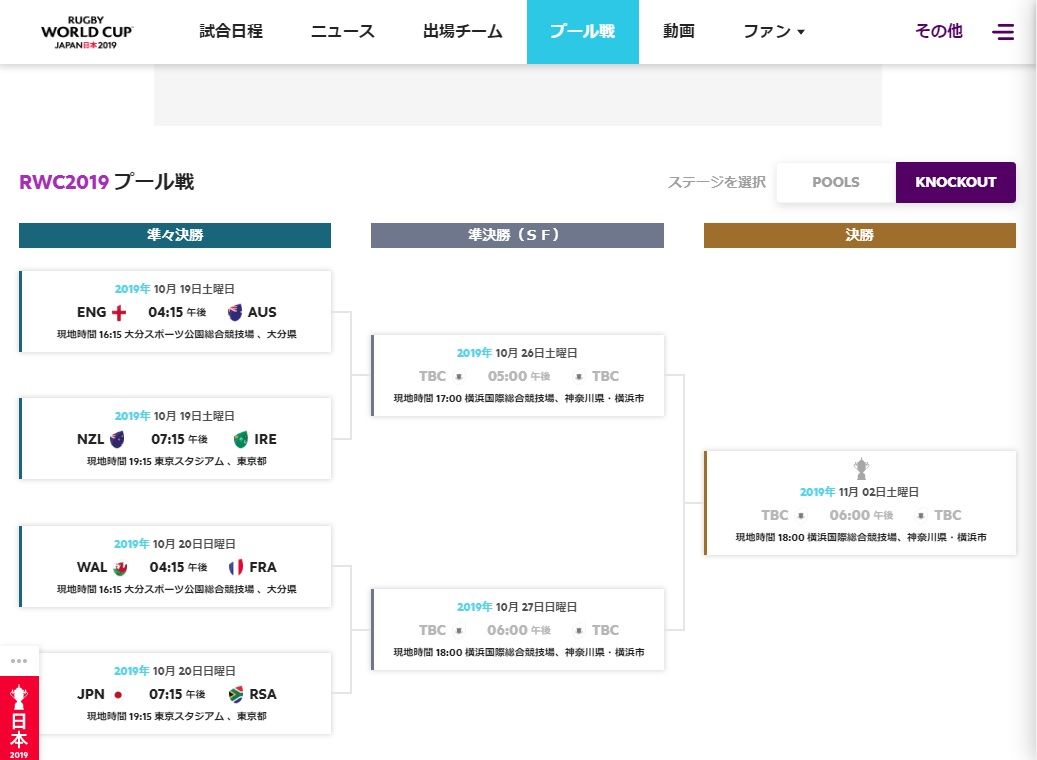Click the Ireland team emblem

click(x=240, y=439)
